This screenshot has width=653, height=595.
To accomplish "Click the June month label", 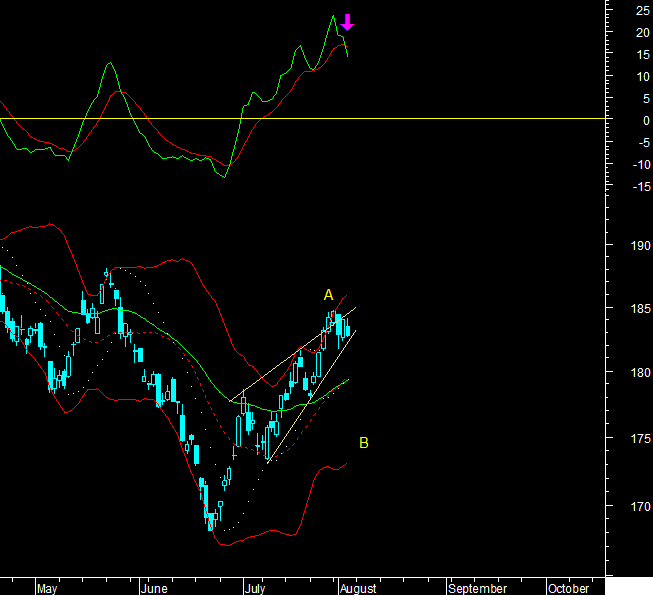I will point(154,589).
